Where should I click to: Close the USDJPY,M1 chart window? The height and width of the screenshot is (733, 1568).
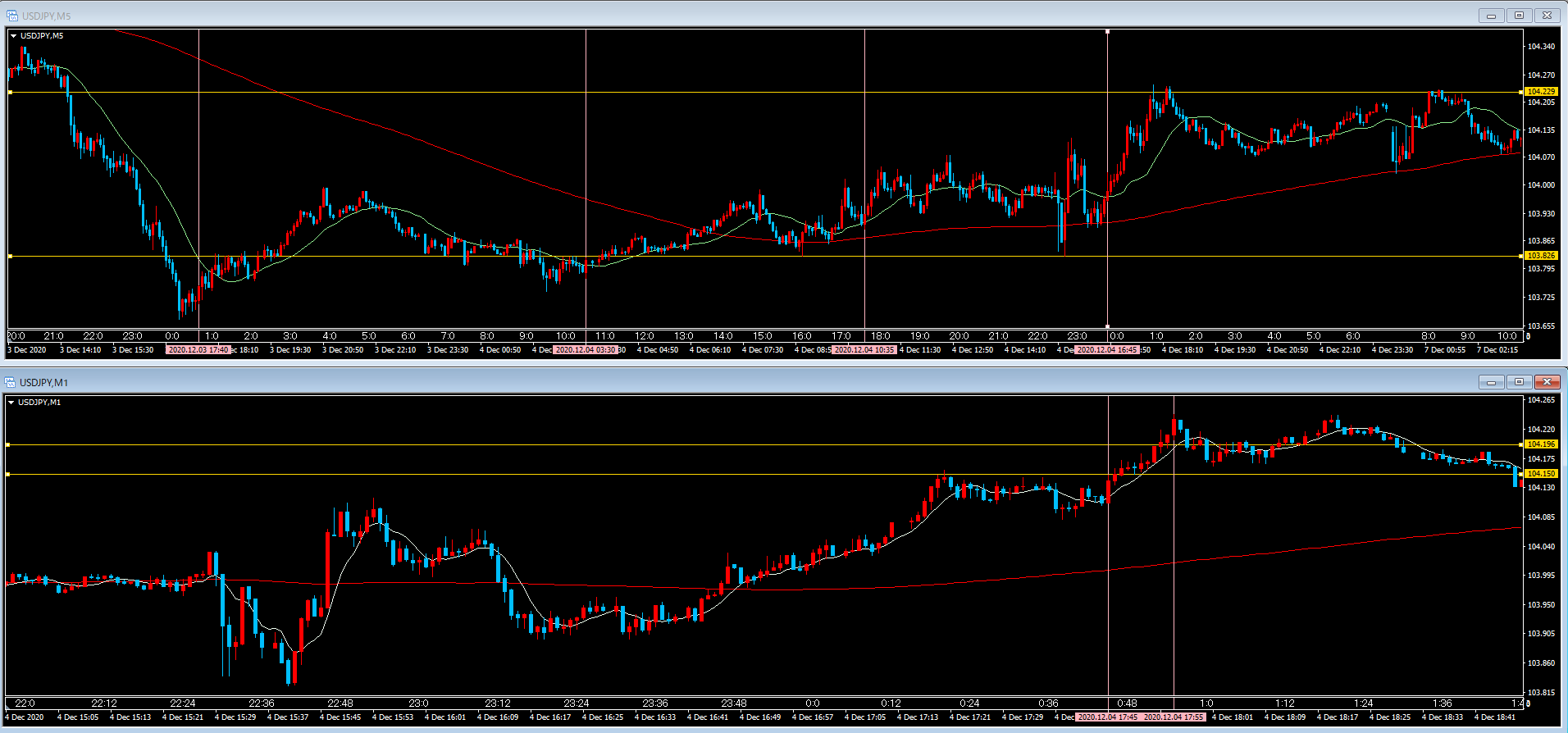[1547, 382]
